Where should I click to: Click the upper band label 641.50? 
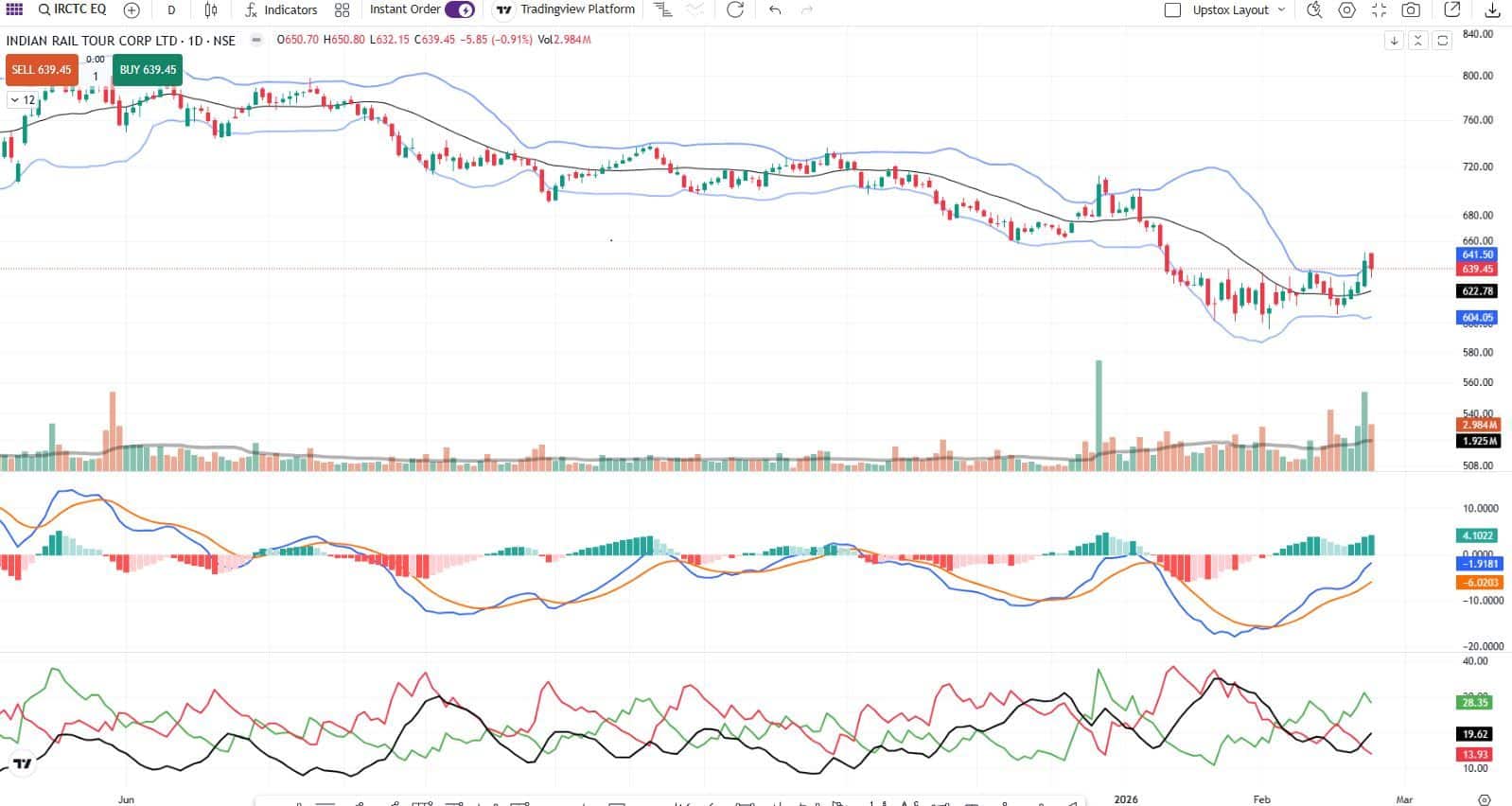(x=1477, y=254)
